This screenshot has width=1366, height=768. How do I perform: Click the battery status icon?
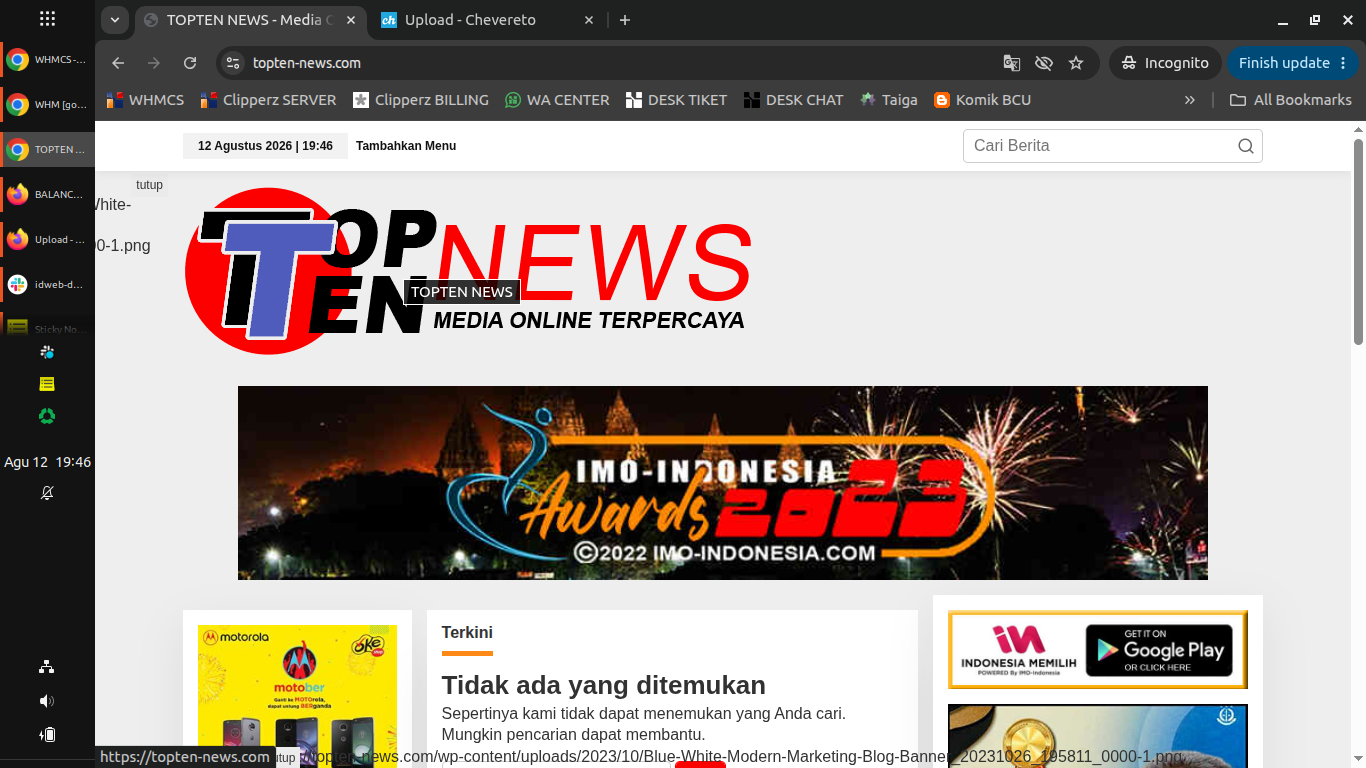click(47, 735)
